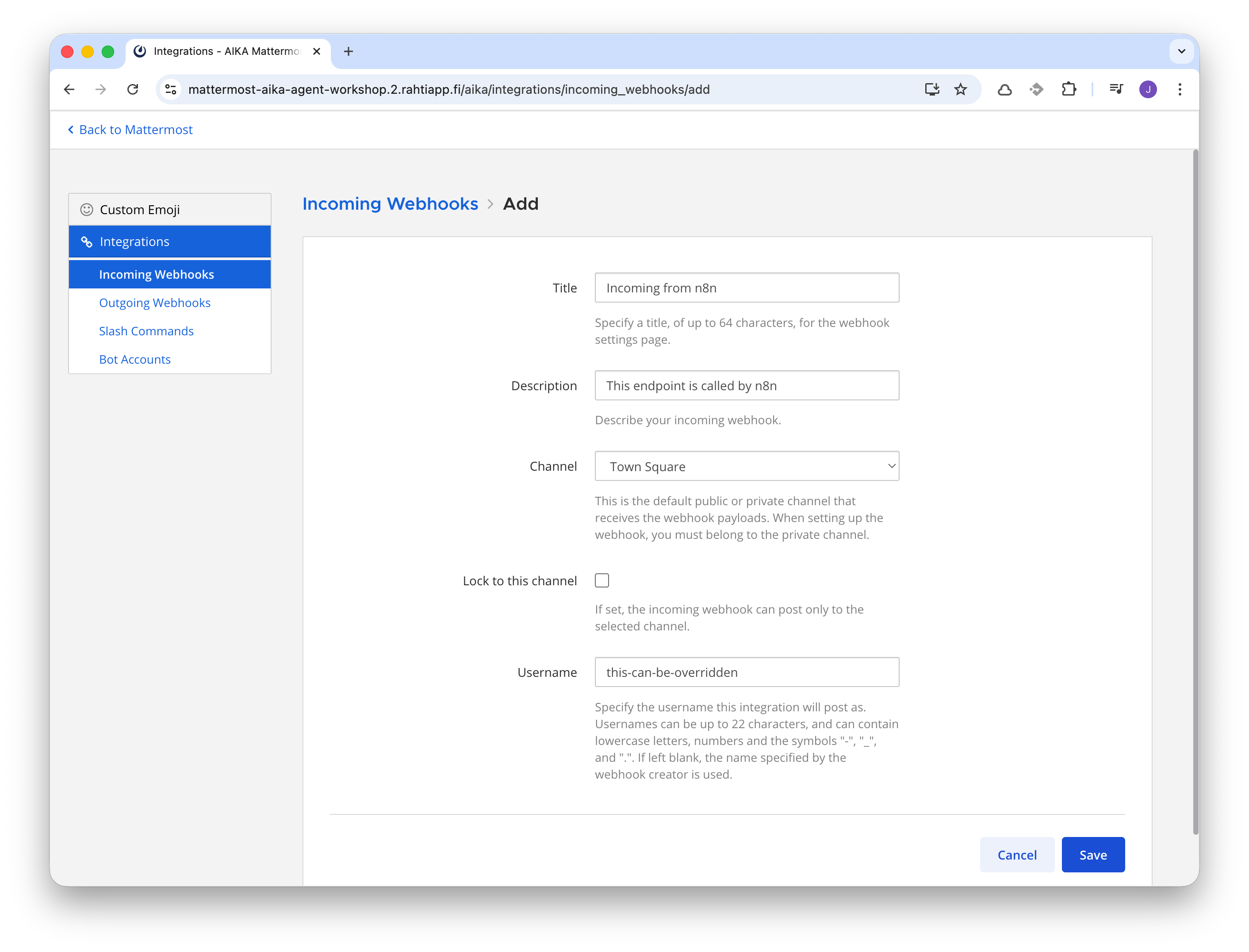The height and width of the screenshot is (952, 1249).
Task: Open the browser extensions puzzle icon
Action: pos(1068,89)
